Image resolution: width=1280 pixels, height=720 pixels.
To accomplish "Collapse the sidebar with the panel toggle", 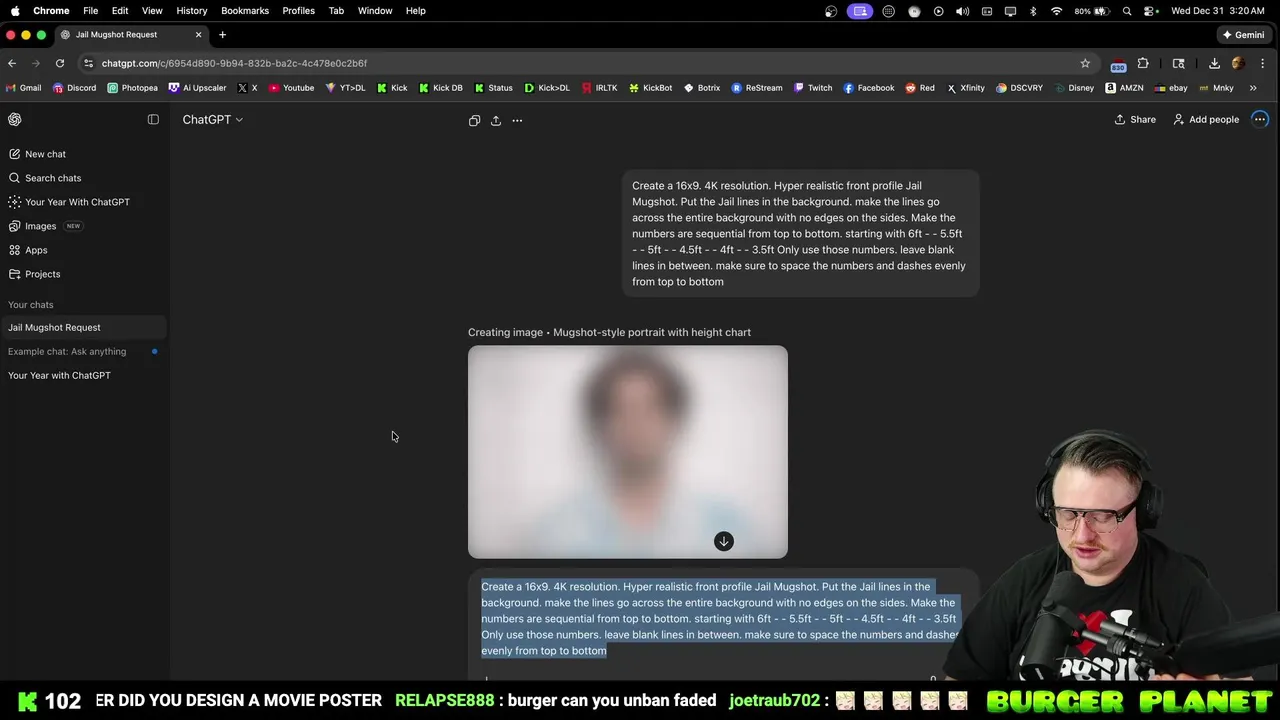I will 153,119.
